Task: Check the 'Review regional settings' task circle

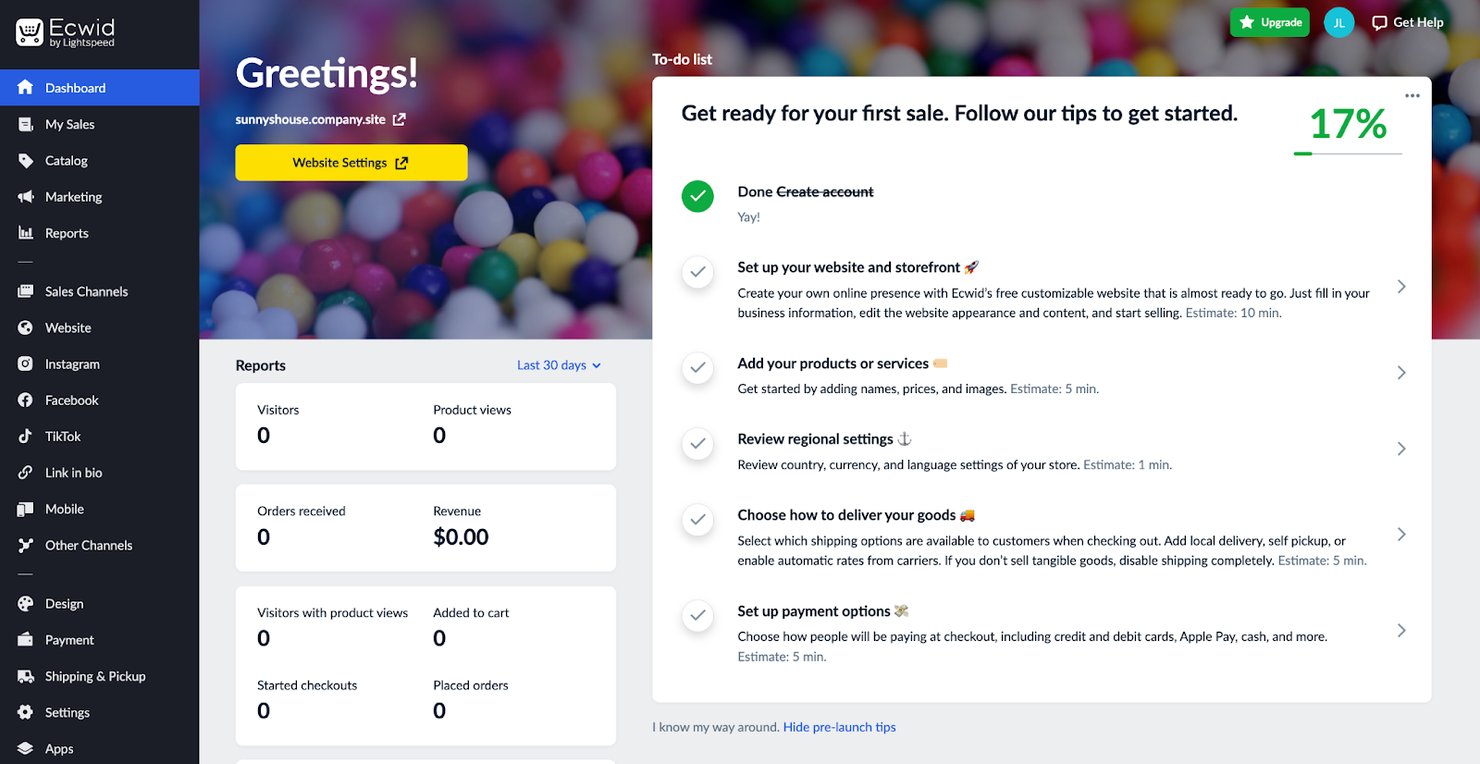Action: 697,444
